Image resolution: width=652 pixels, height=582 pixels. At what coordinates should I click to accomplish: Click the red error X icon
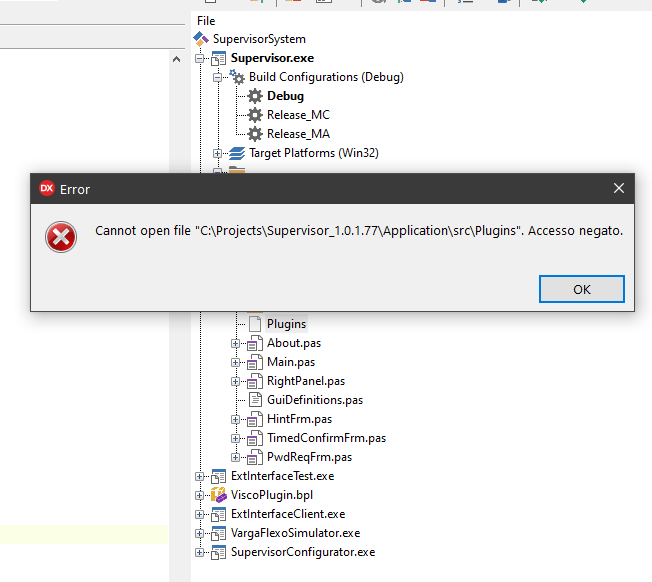(x=61, y=237)
